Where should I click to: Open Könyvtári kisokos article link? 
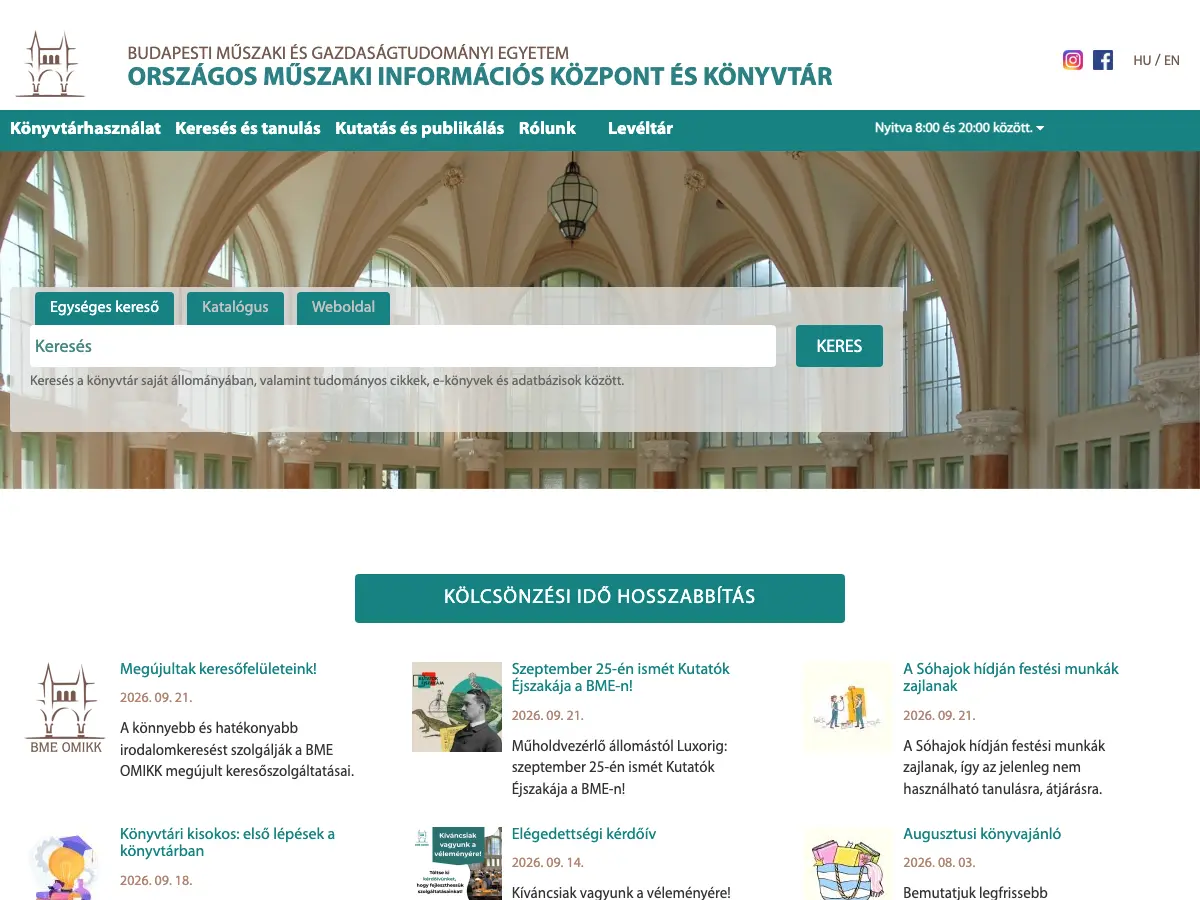(227, 842)
